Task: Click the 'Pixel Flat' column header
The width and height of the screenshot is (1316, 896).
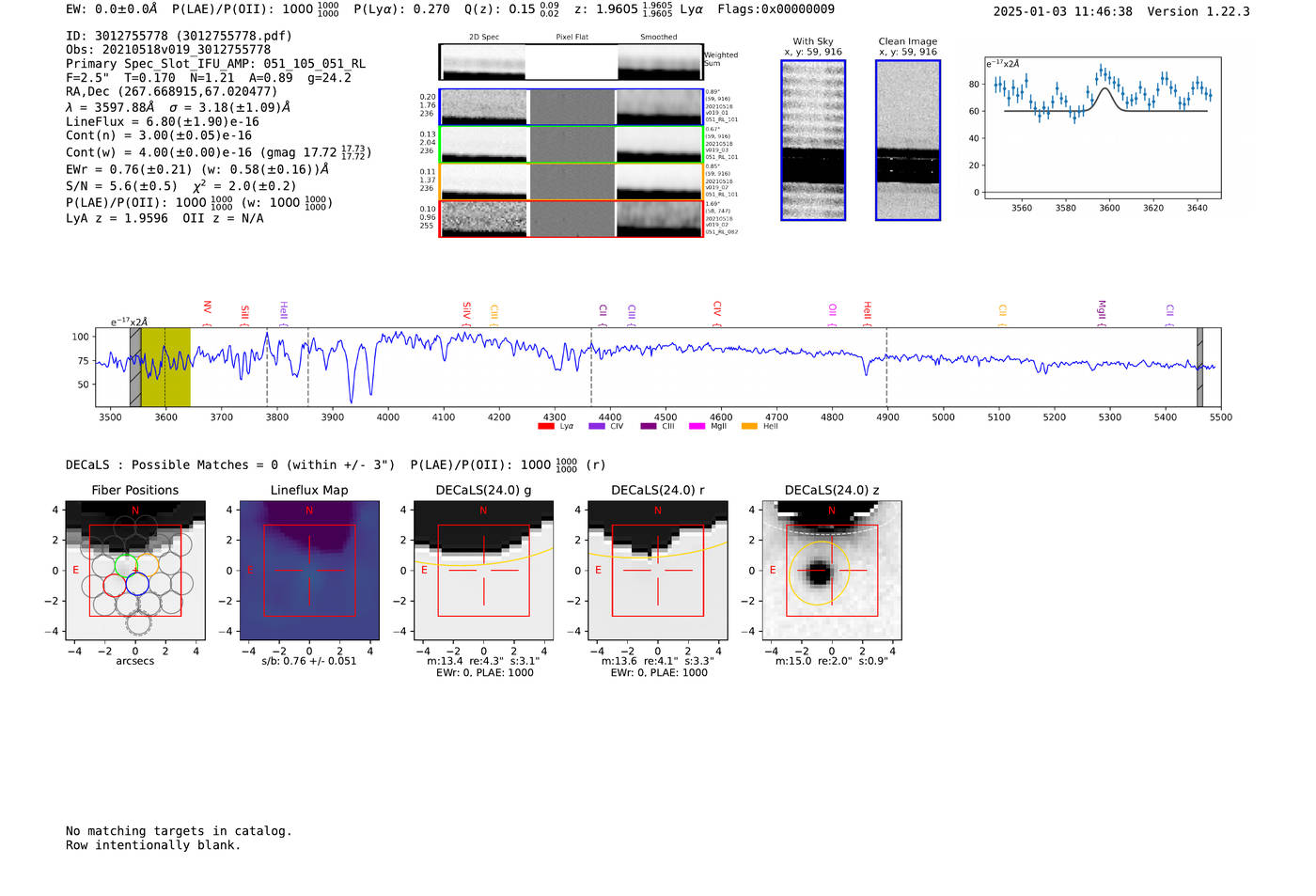Action: pyautogui.click(x=572, y=38)
